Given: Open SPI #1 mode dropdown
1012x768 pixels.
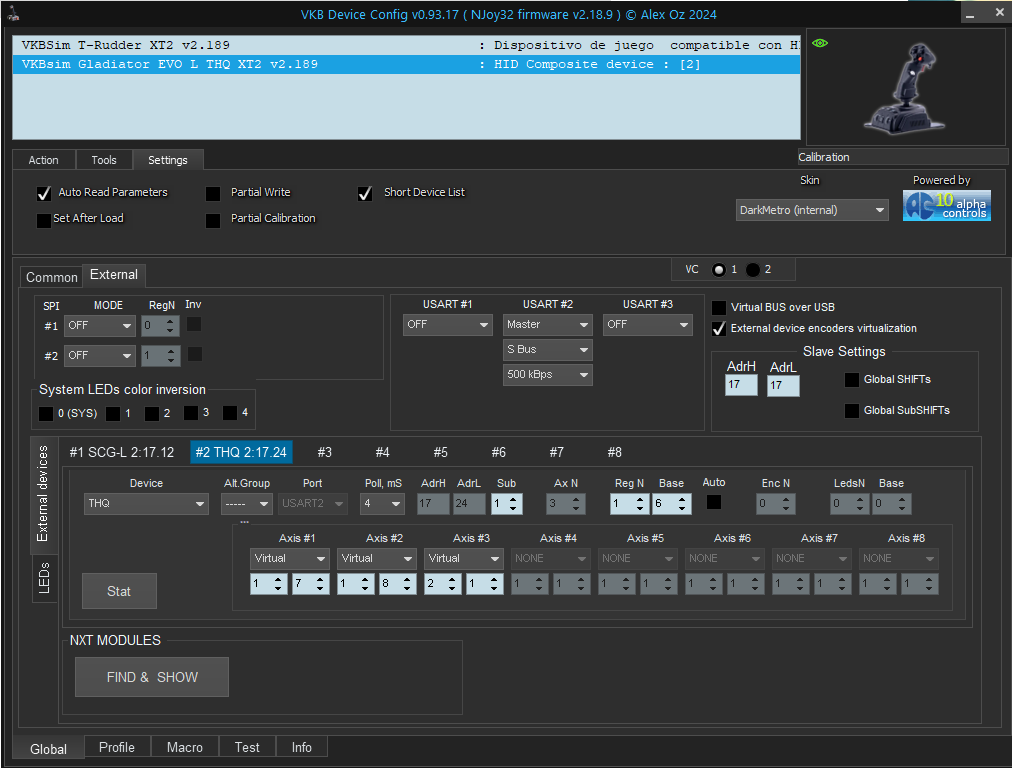Looking at the screenshot, I should [99, 326].
